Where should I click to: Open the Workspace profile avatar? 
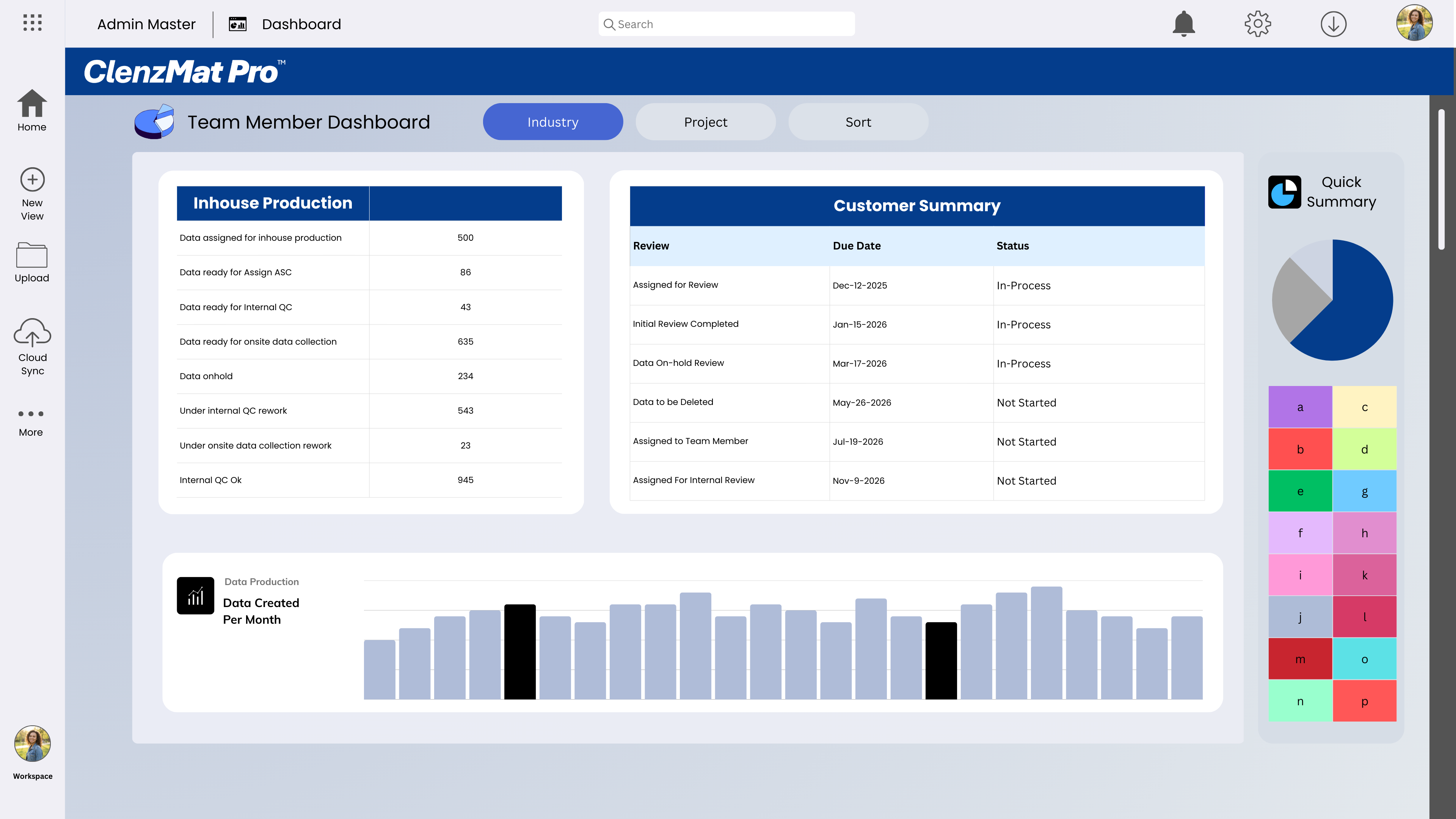(x=32, y=744)
